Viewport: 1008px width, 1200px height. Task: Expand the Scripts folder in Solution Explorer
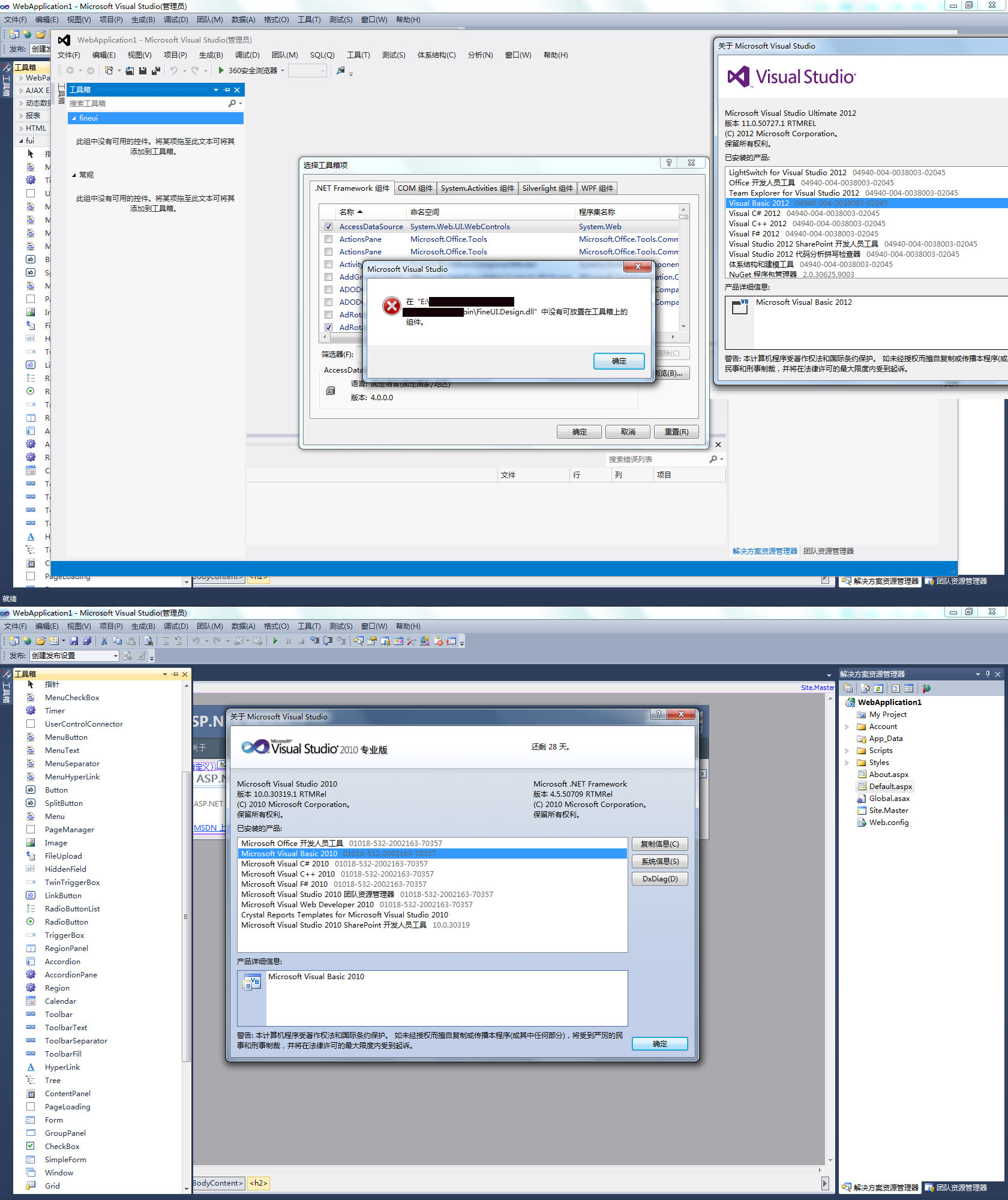pos(847,751)
